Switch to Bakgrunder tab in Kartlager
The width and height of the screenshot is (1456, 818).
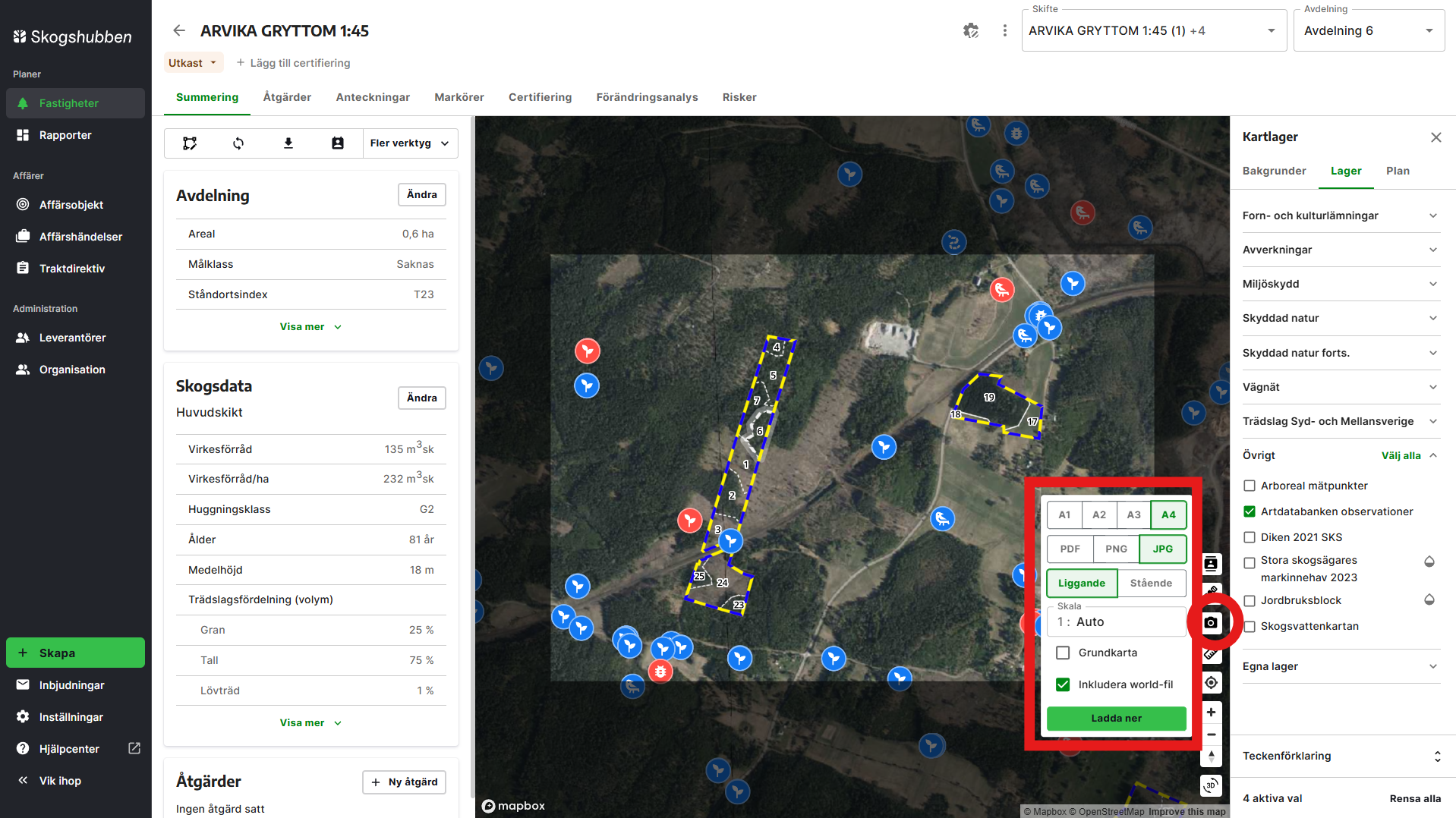[x=1274, y=171]
